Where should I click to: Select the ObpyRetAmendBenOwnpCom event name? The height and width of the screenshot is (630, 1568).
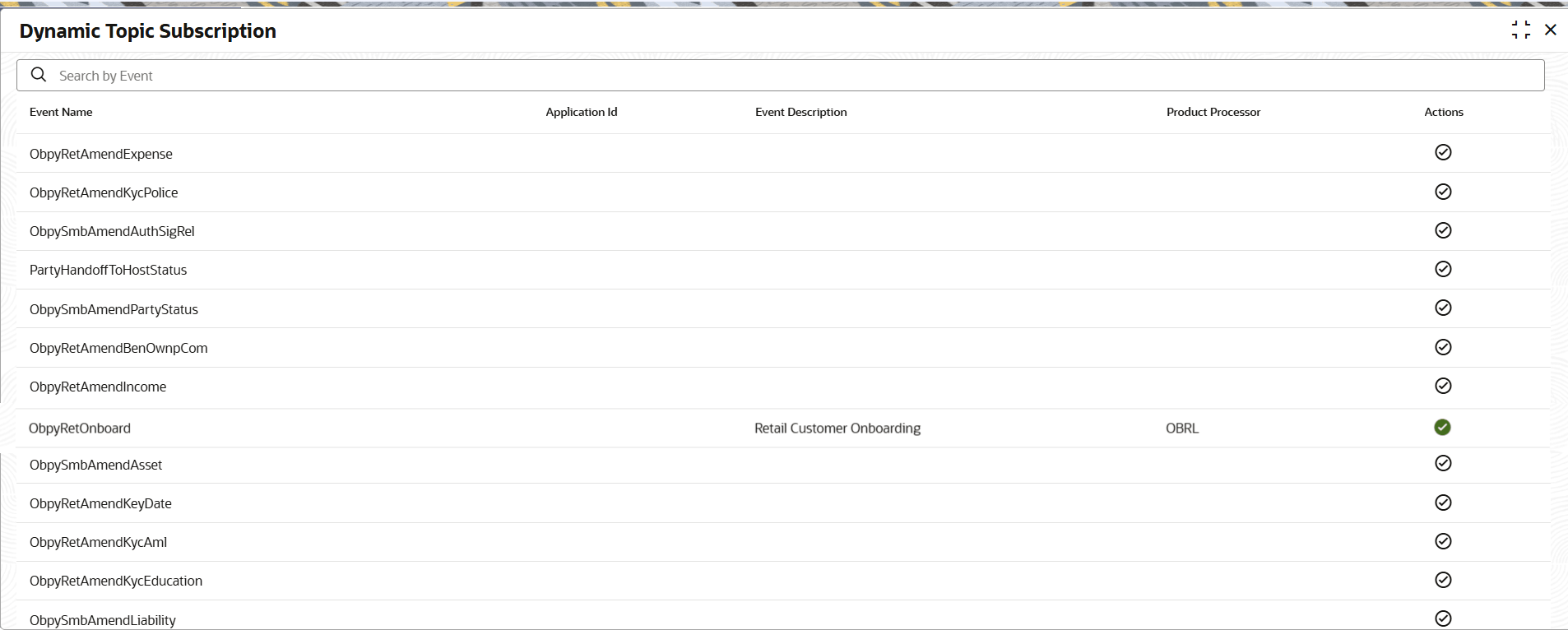[118, 348]
